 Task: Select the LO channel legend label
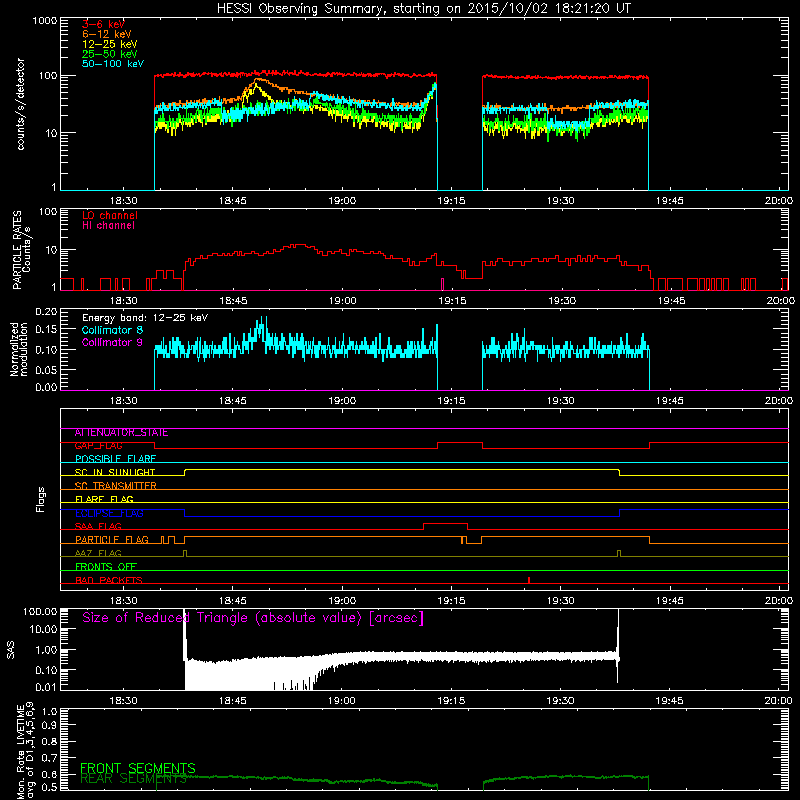tap(110, 215)
